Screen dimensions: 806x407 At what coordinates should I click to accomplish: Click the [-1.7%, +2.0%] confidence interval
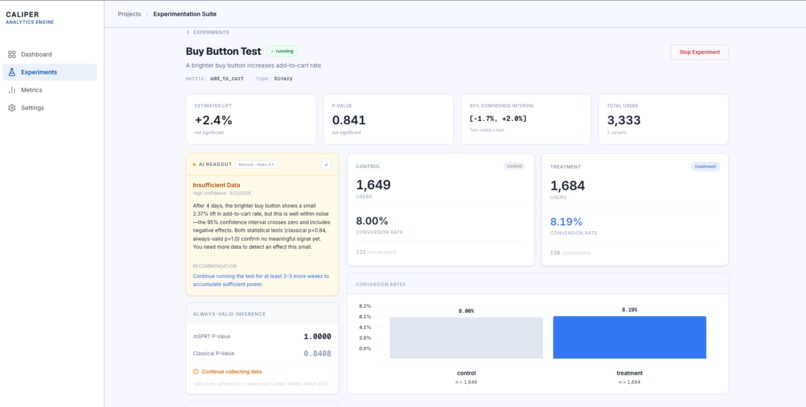pos(498,119)
